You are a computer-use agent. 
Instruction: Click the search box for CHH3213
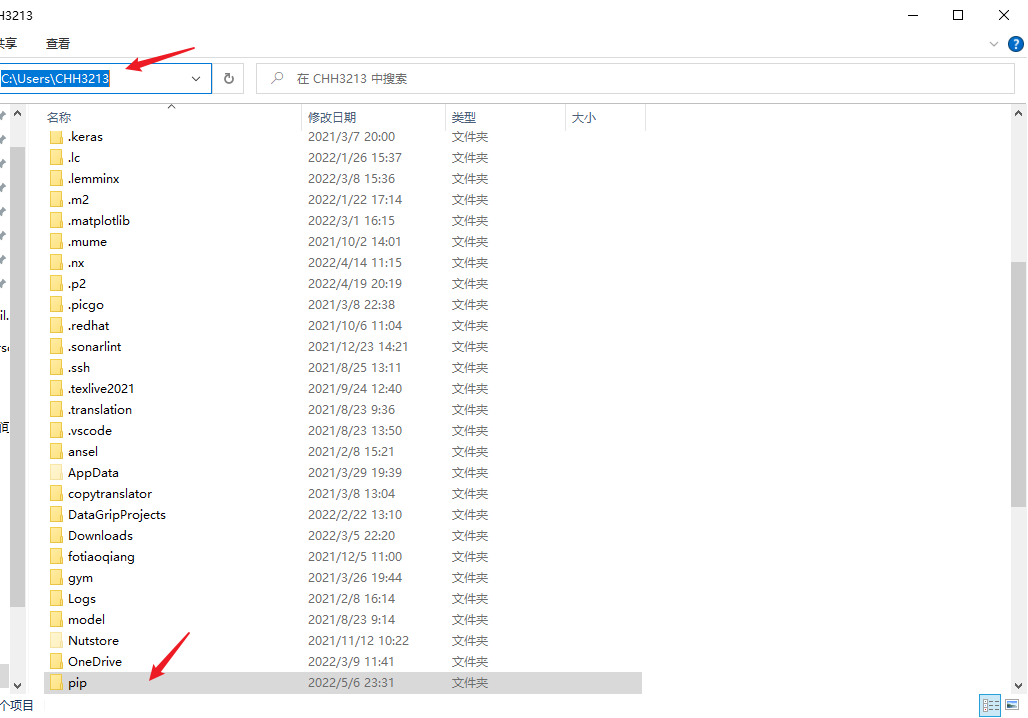[635, 79]
